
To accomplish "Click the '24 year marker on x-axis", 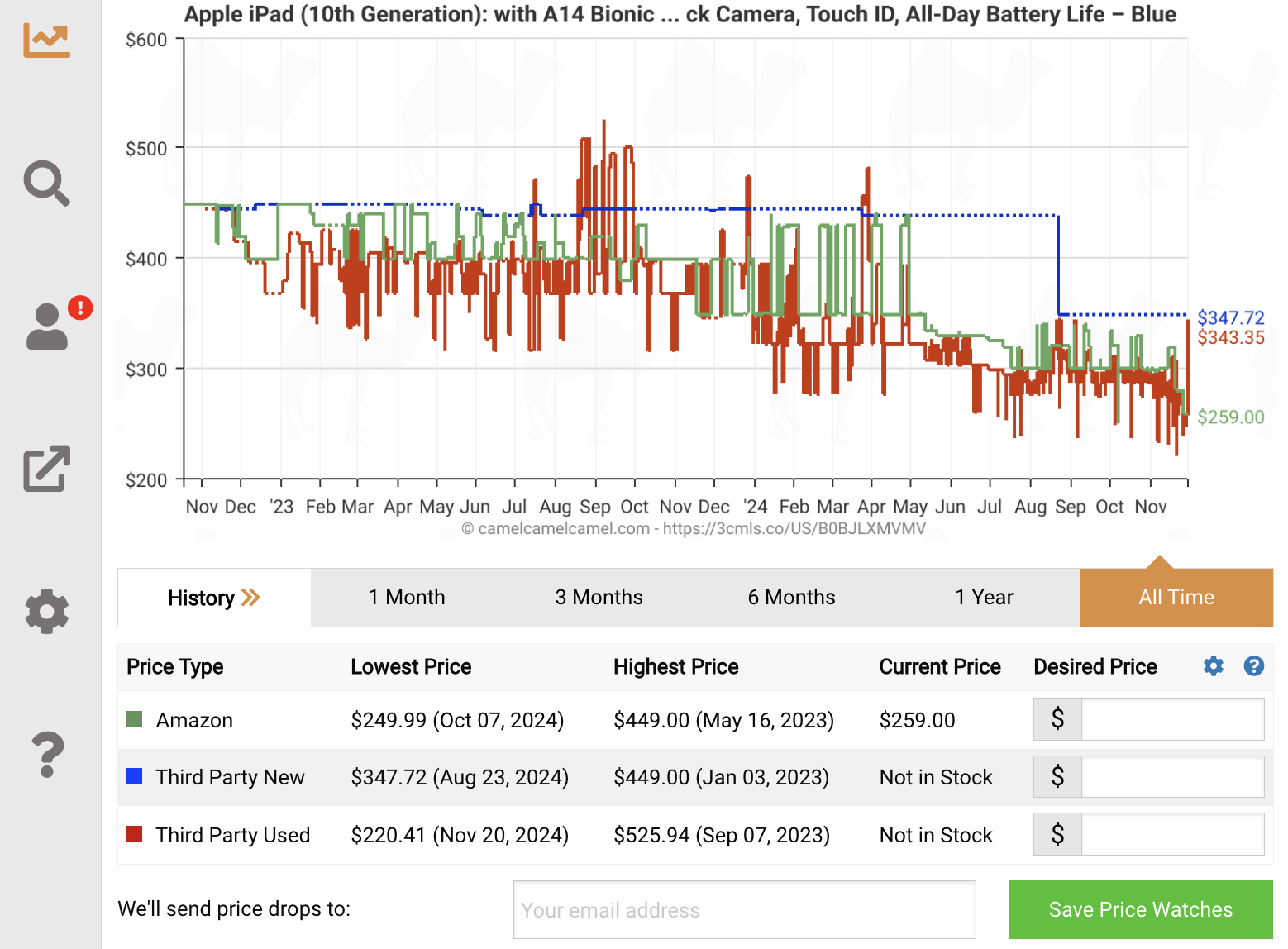I will pyautogui.click(x=755, y=506).
